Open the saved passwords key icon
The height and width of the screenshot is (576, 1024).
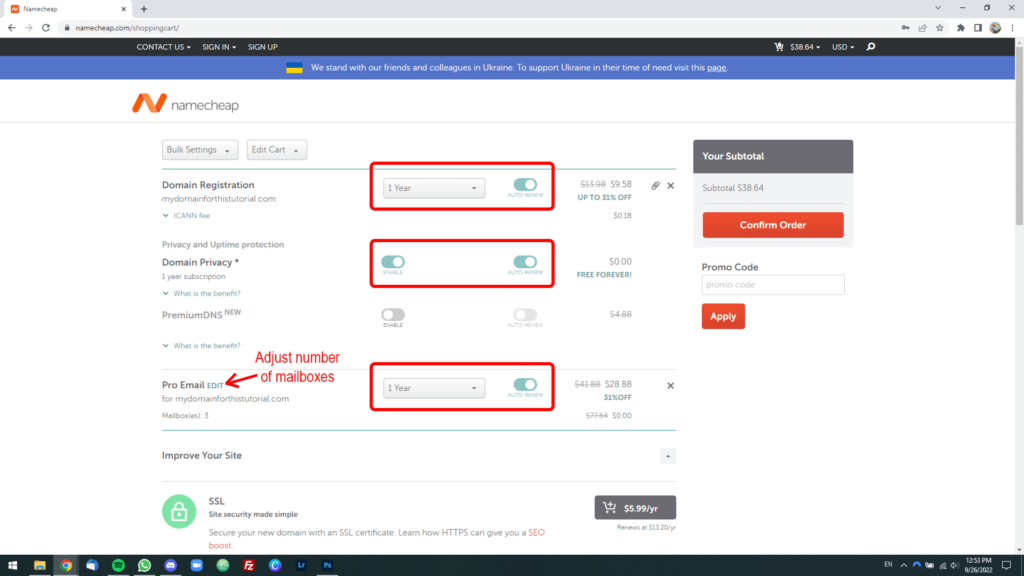(905, 27)
